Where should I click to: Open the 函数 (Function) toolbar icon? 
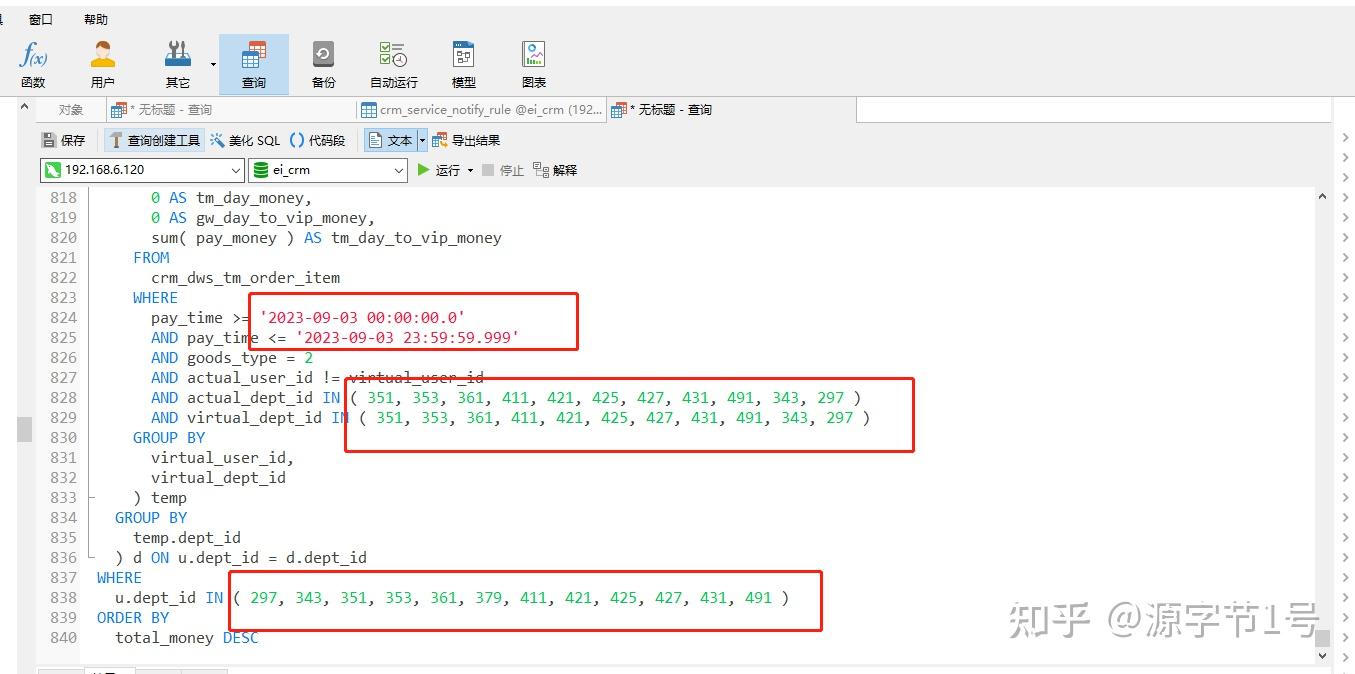pyautogui.click(x=33, y=64)
